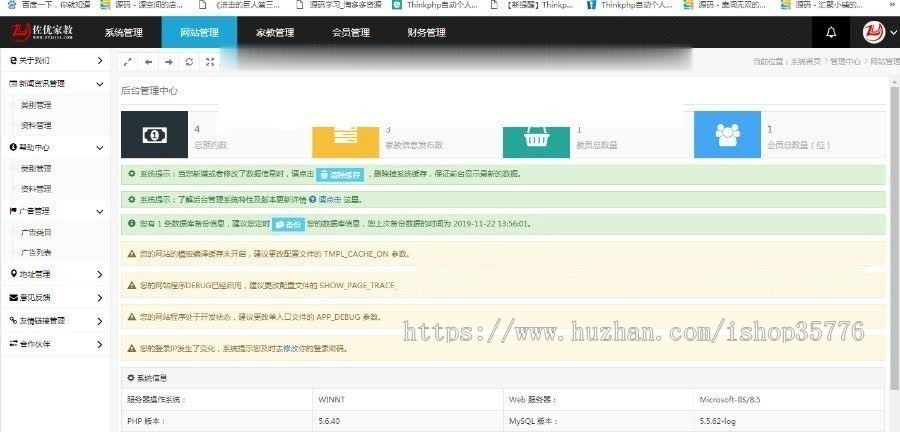Image resolution: width=900 pixels, height=432 pixels.
Task: Open the user menu dropdown arrow beside avatar
Action: [893, 33]
